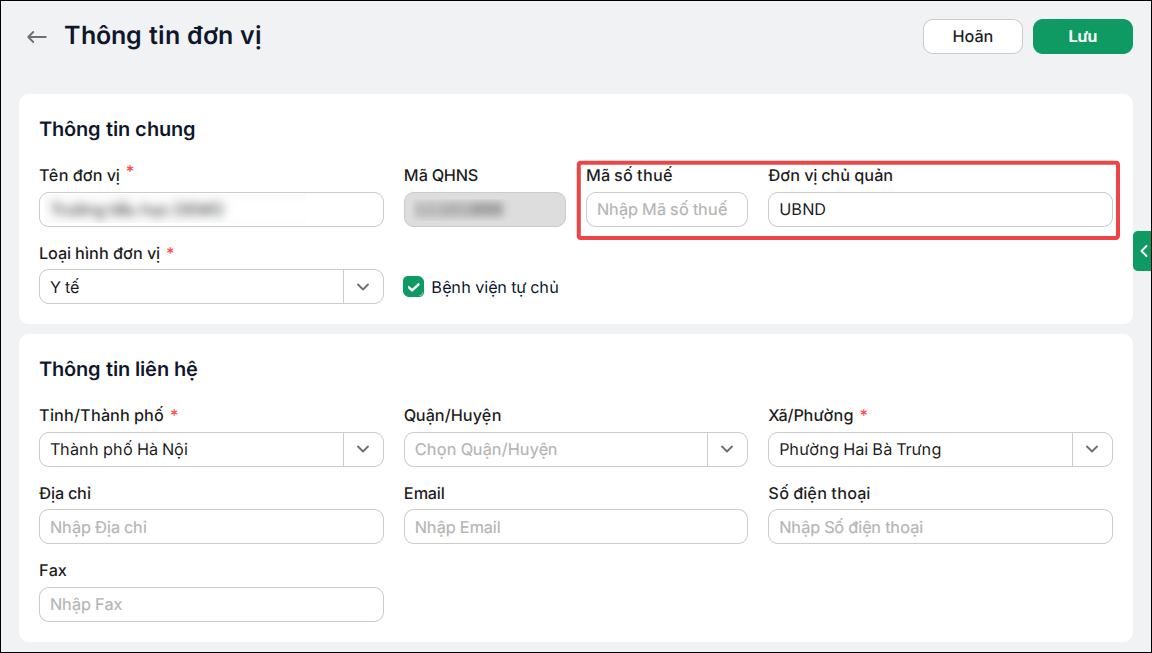Expand the Quận/Huyện dropdown arrow

point(727,450)
